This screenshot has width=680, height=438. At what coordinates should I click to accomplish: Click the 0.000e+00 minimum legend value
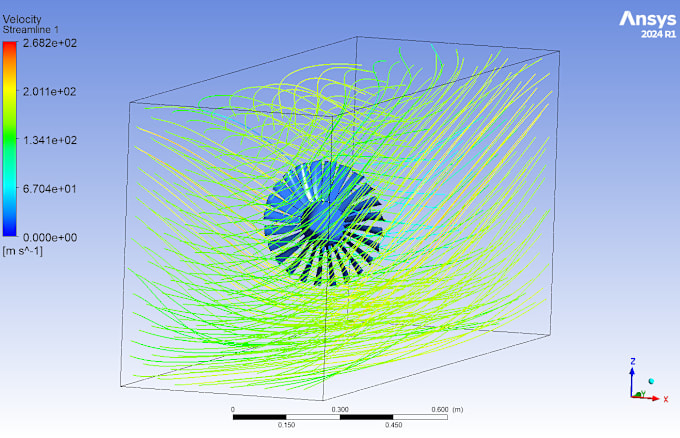tap(49, 237)
